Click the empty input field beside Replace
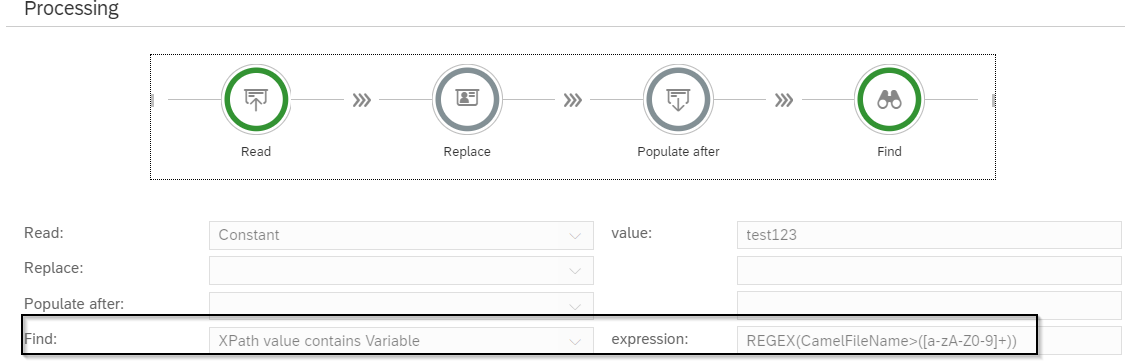The width and height of the screenshot is (1125, 362). [930, 271]
